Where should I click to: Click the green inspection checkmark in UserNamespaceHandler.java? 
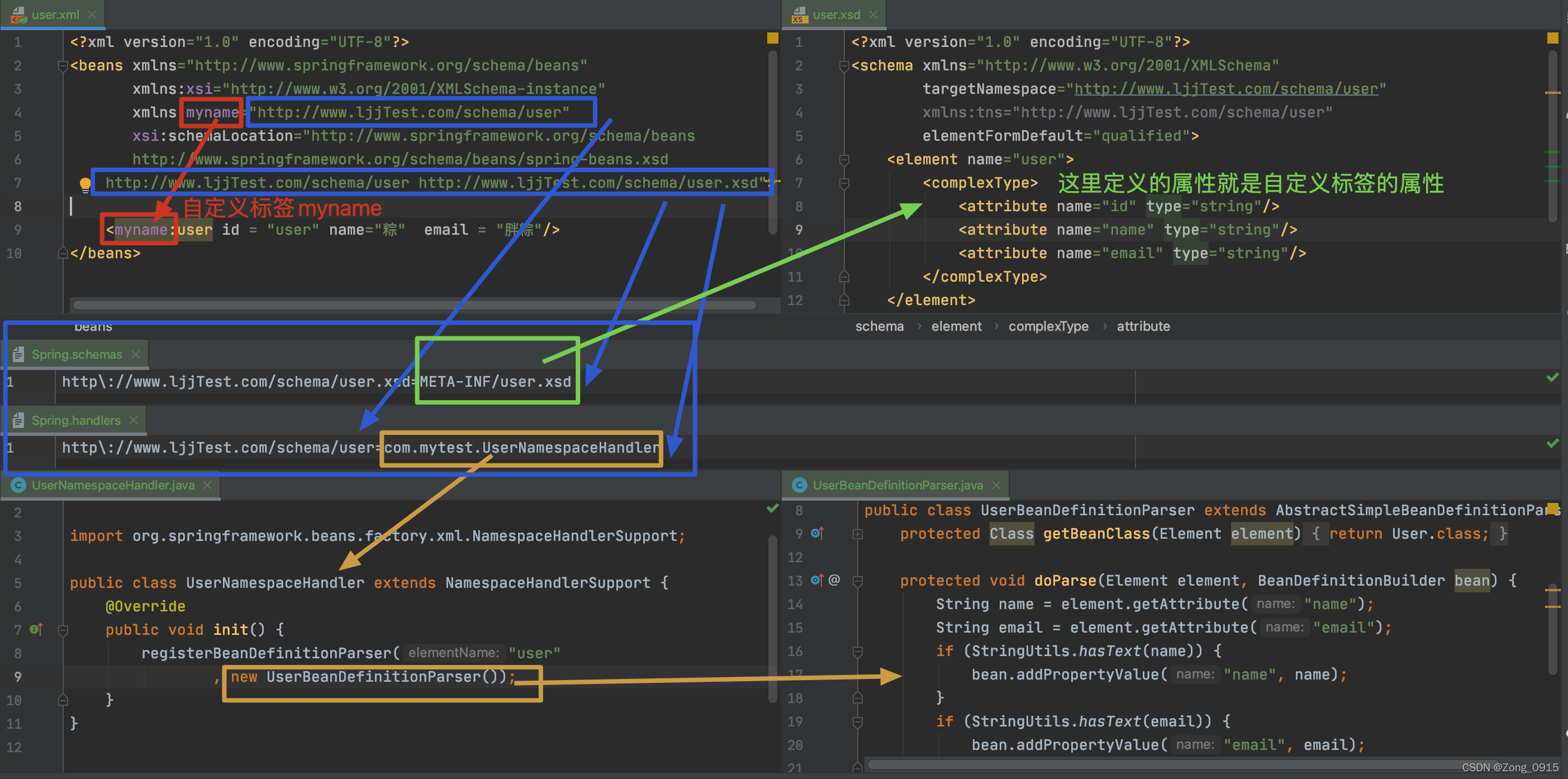tap(772, 507)
